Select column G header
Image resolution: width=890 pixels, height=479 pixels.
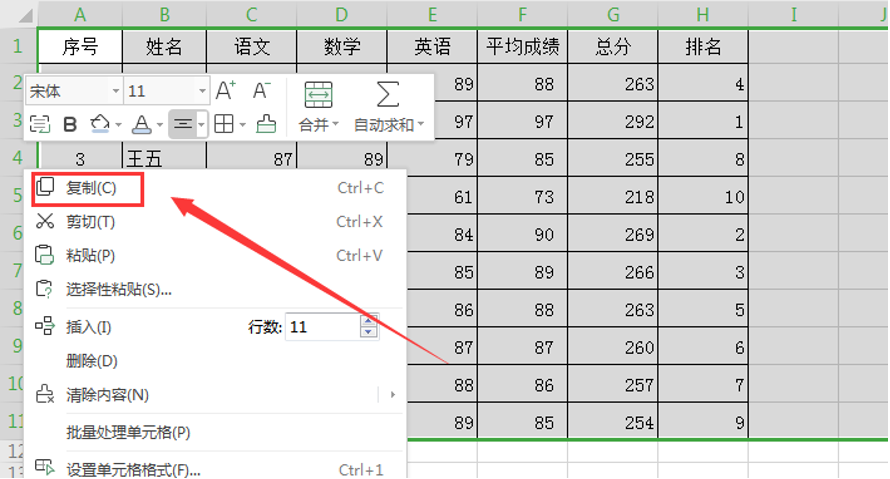(613, 14)
